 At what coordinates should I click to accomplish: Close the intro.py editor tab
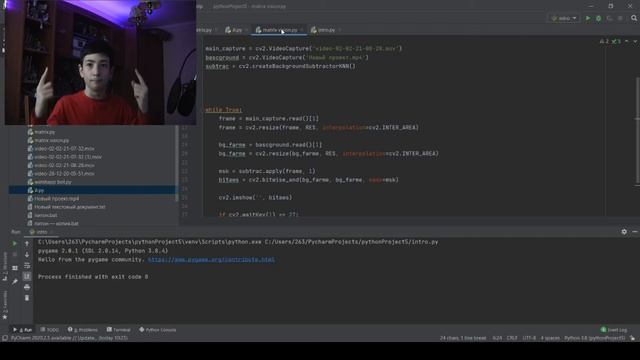coord(340,30)
